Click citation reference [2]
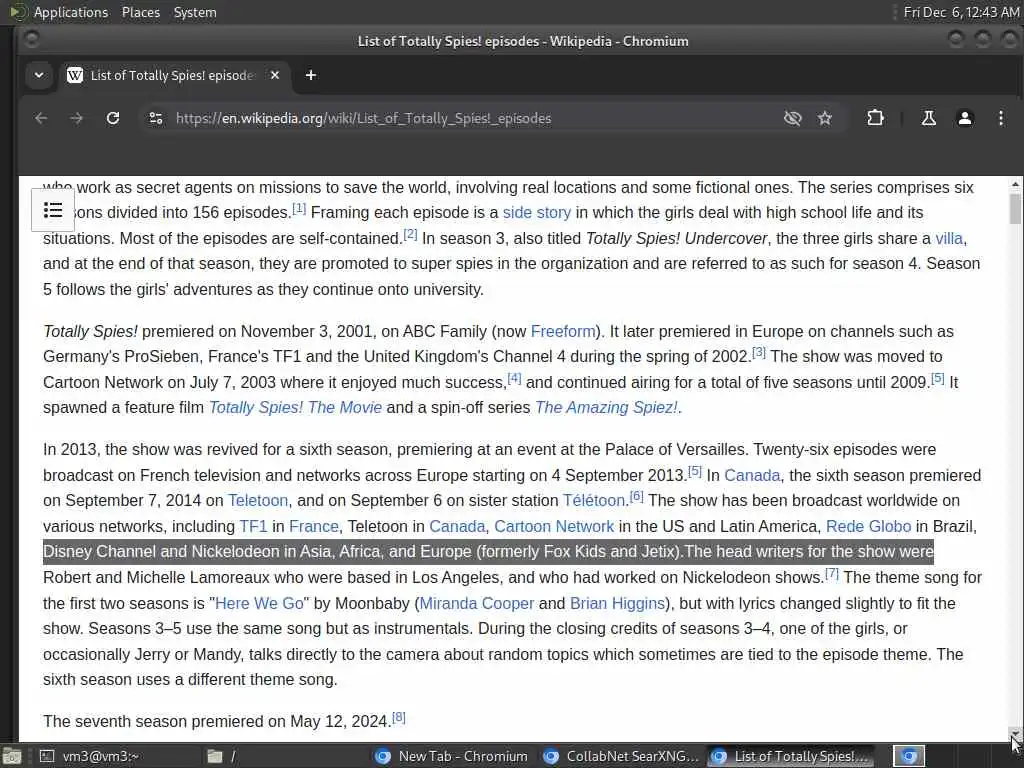 pyautogui.click(x=410, y=234)
